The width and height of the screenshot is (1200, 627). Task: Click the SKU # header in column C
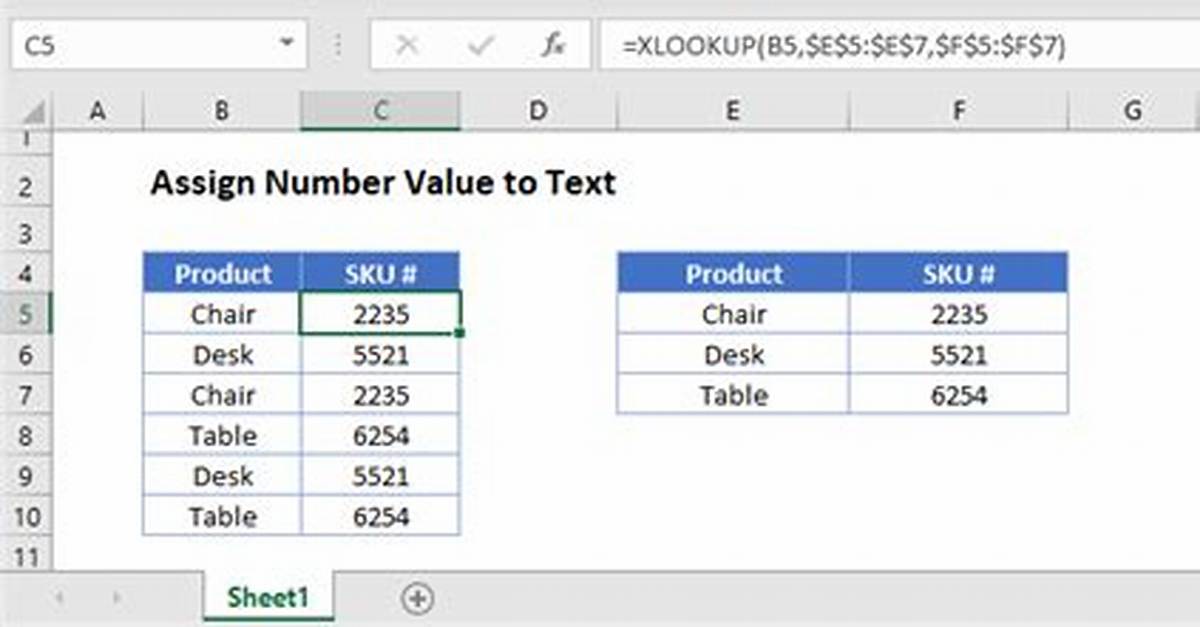point(380,273)
